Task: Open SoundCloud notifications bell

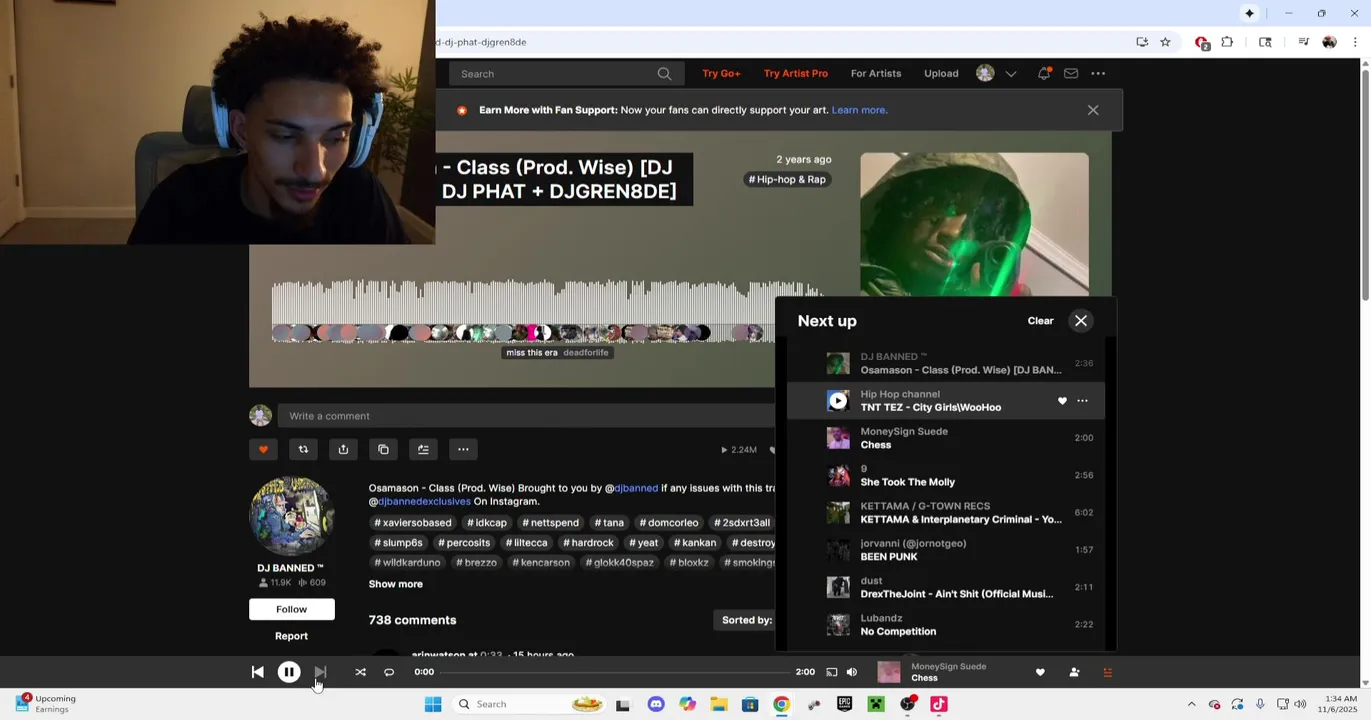Action: click(x=1044, y=74)
